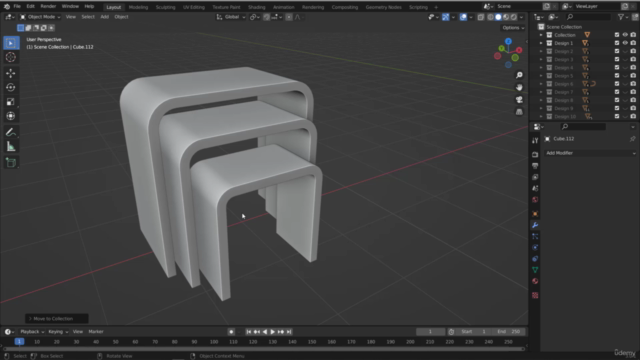Toggle auto keying record button
The width and height of the screenshot is (640, 360).
click(x=231, y=332)
